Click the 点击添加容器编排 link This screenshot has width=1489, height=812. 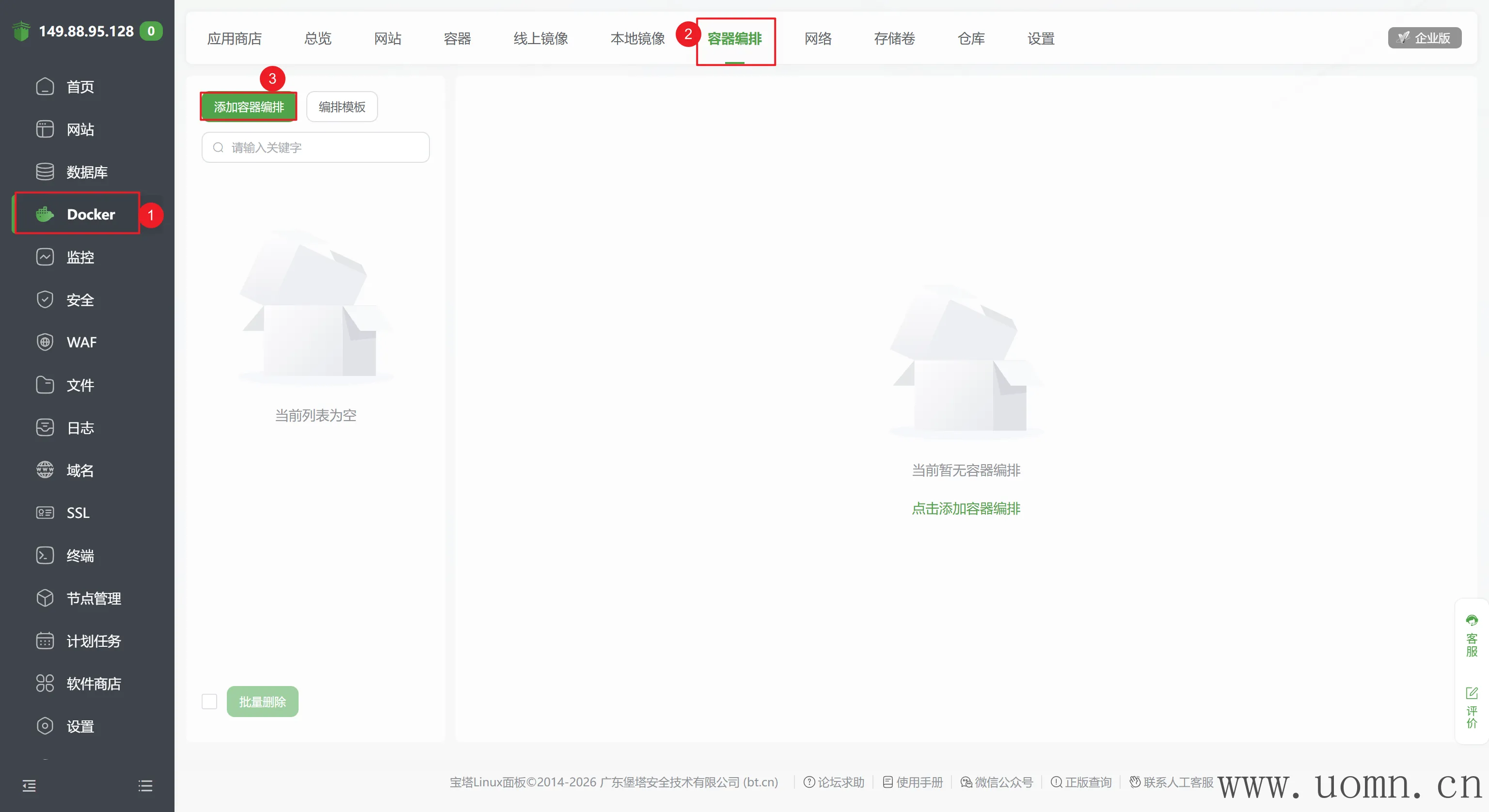tap(966, 509)
